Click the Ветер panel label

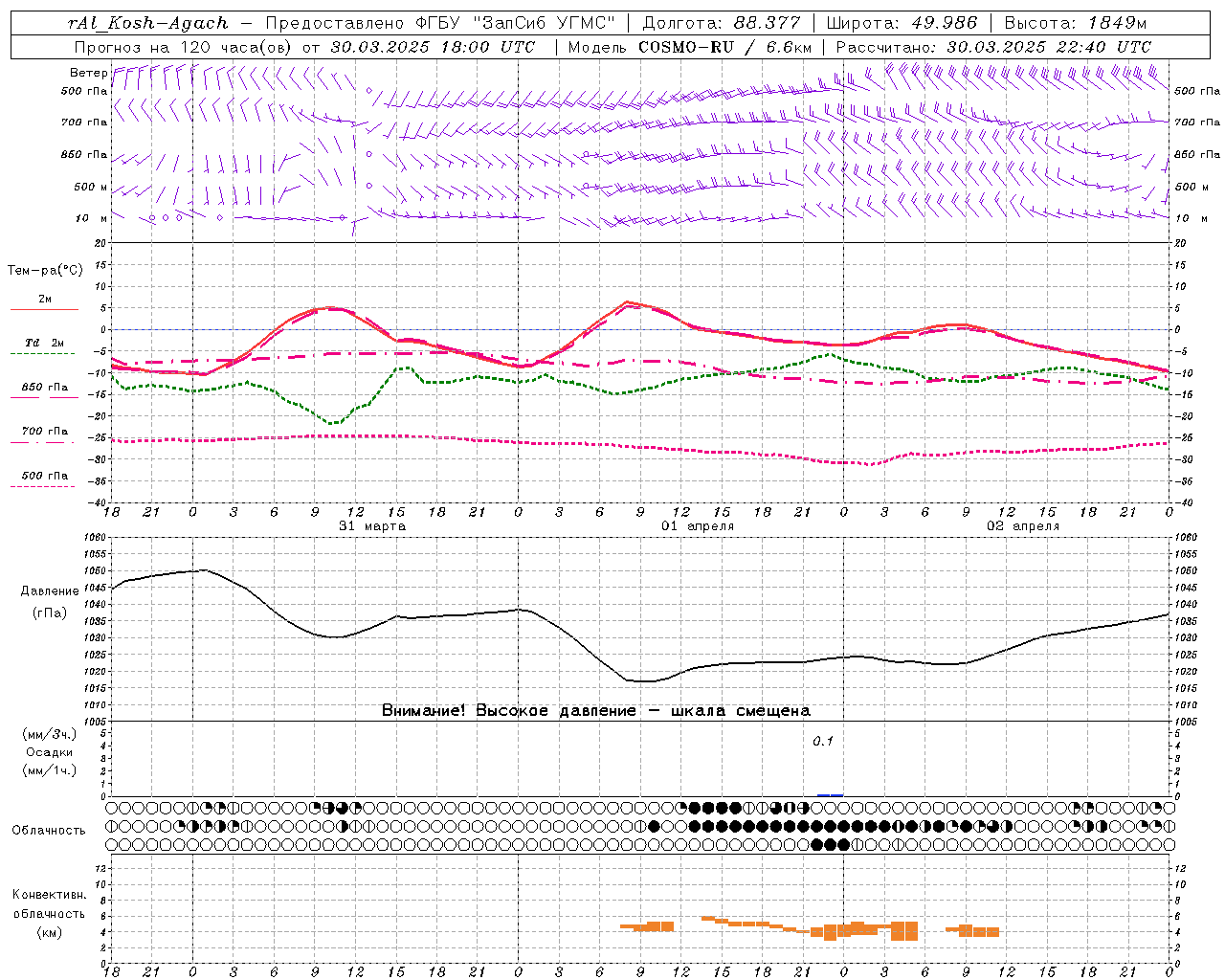(x=88, y=73)
